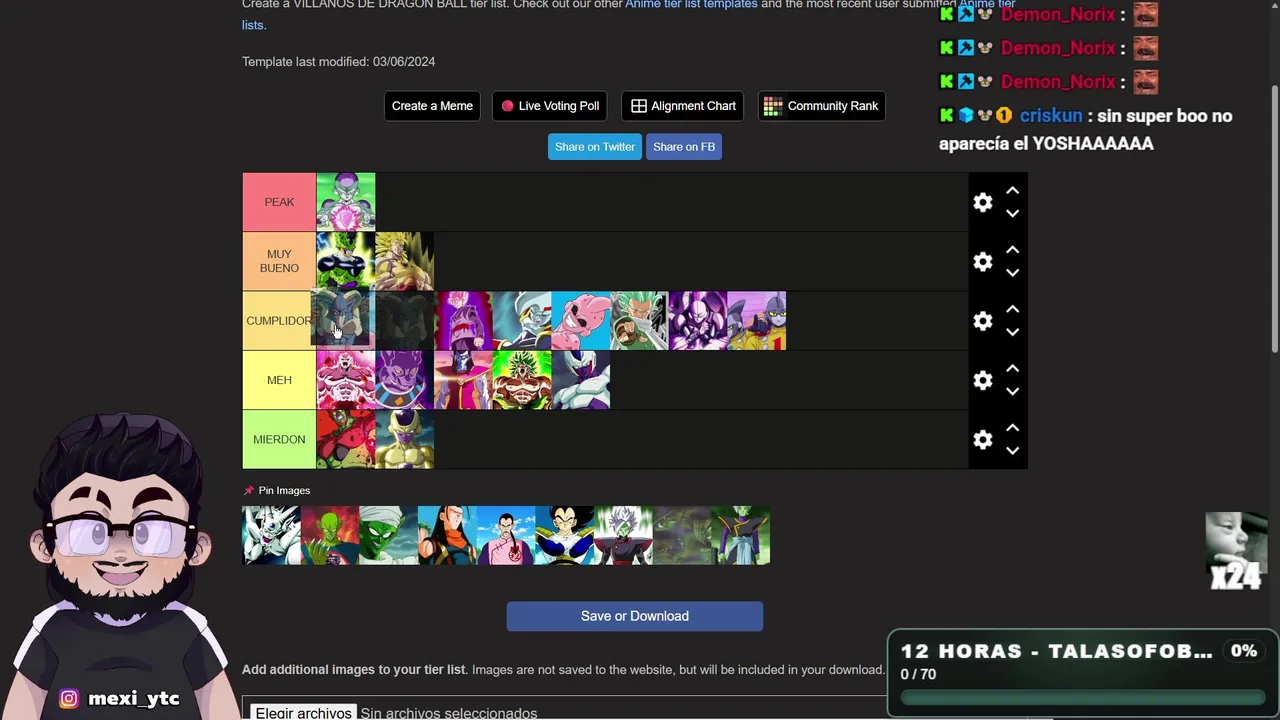The width and height of the screenshot is (1280, 720).
Task: Select the MUY BUENO tier label
Action: [x=279, y=261]
